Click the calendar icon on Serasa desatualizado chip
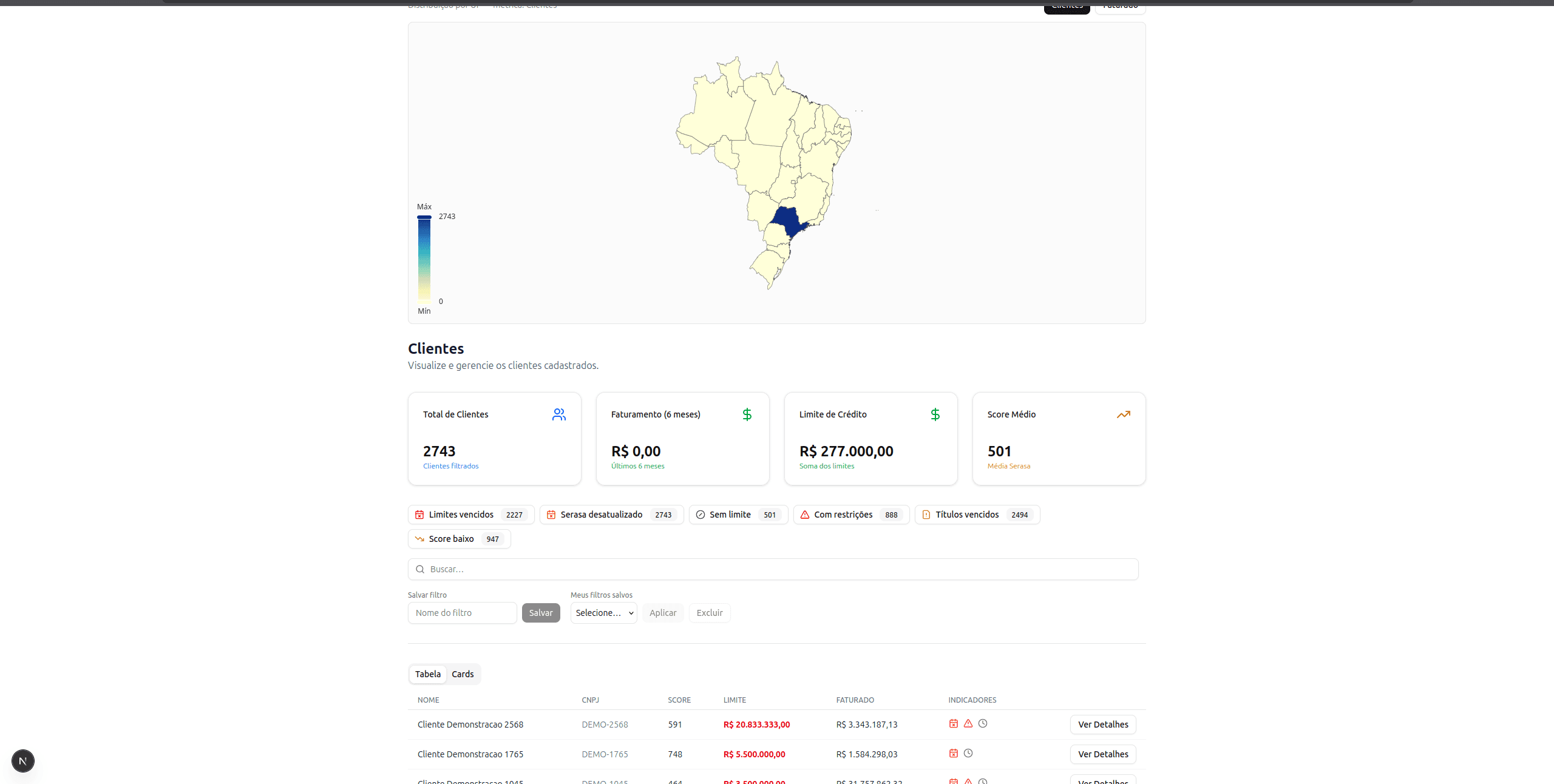This screenshot has width=1554, height=784. pyautogui.click(x=551, y=515)
